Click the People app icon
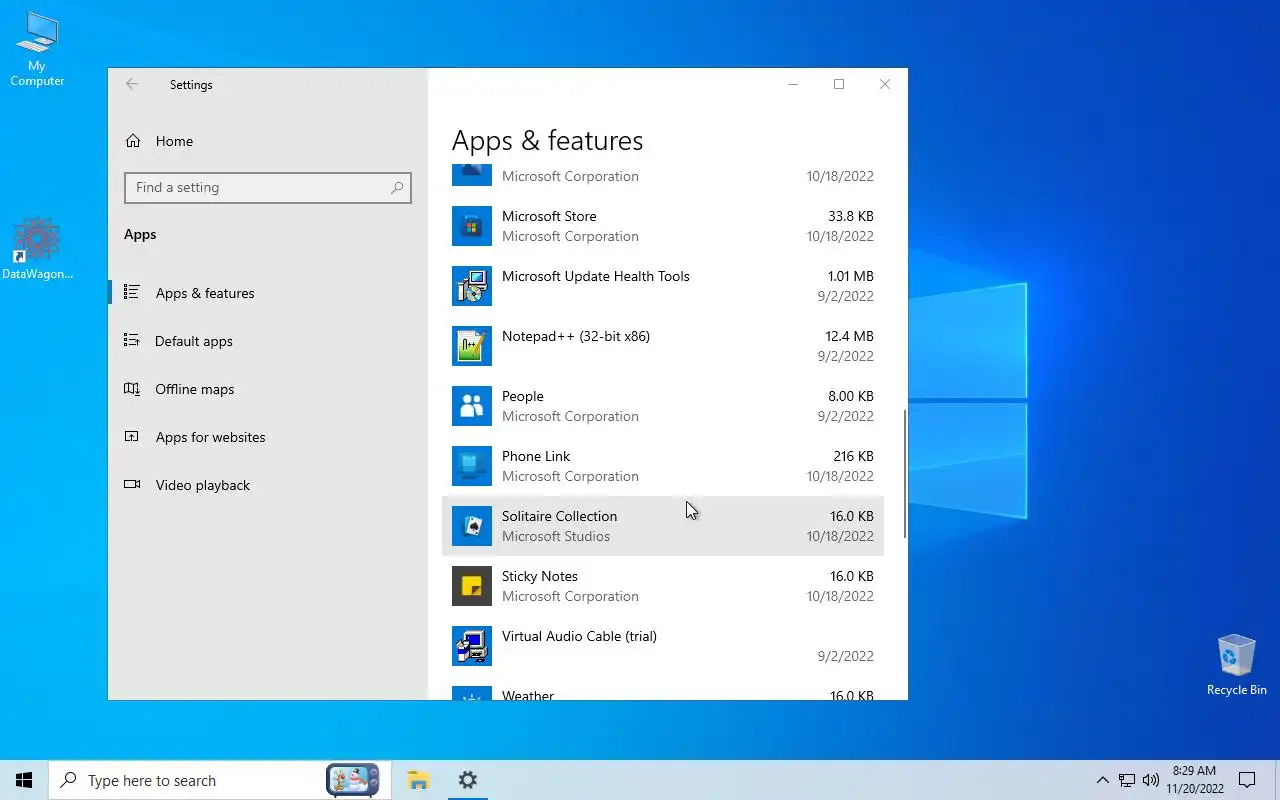Viewport: 1280px width, 800px height. click(x=472, y=406)
